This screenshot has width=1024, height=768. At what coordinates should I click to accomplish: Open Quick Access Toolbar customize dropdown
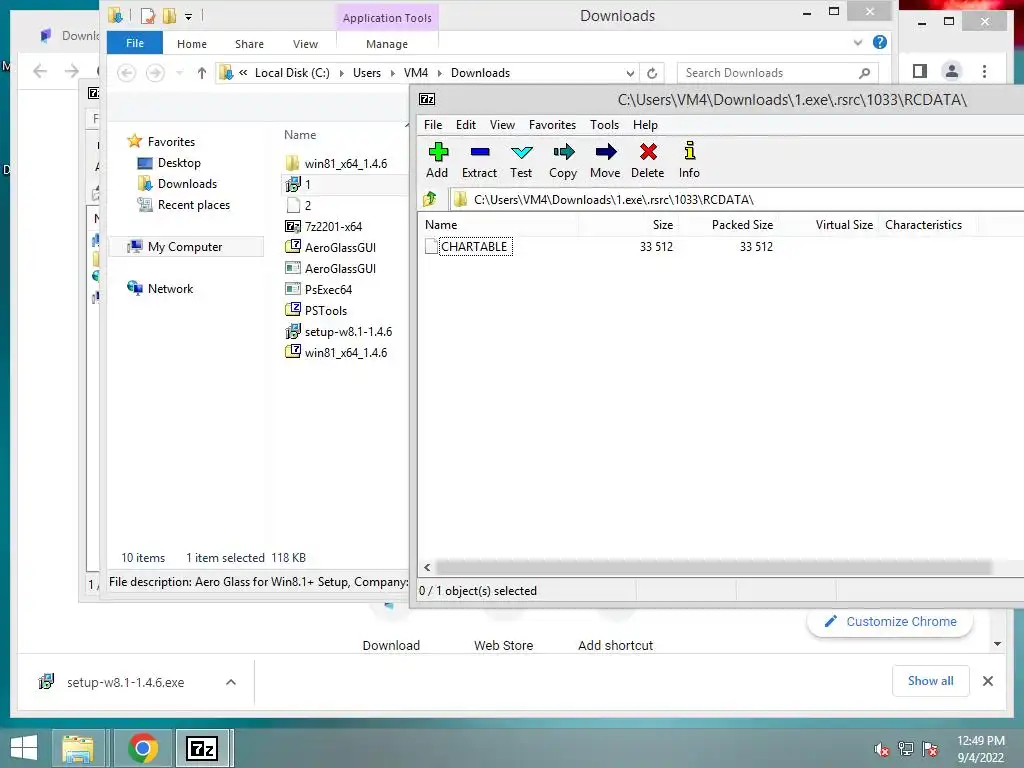pyautogui.click(x=188, y=16)
